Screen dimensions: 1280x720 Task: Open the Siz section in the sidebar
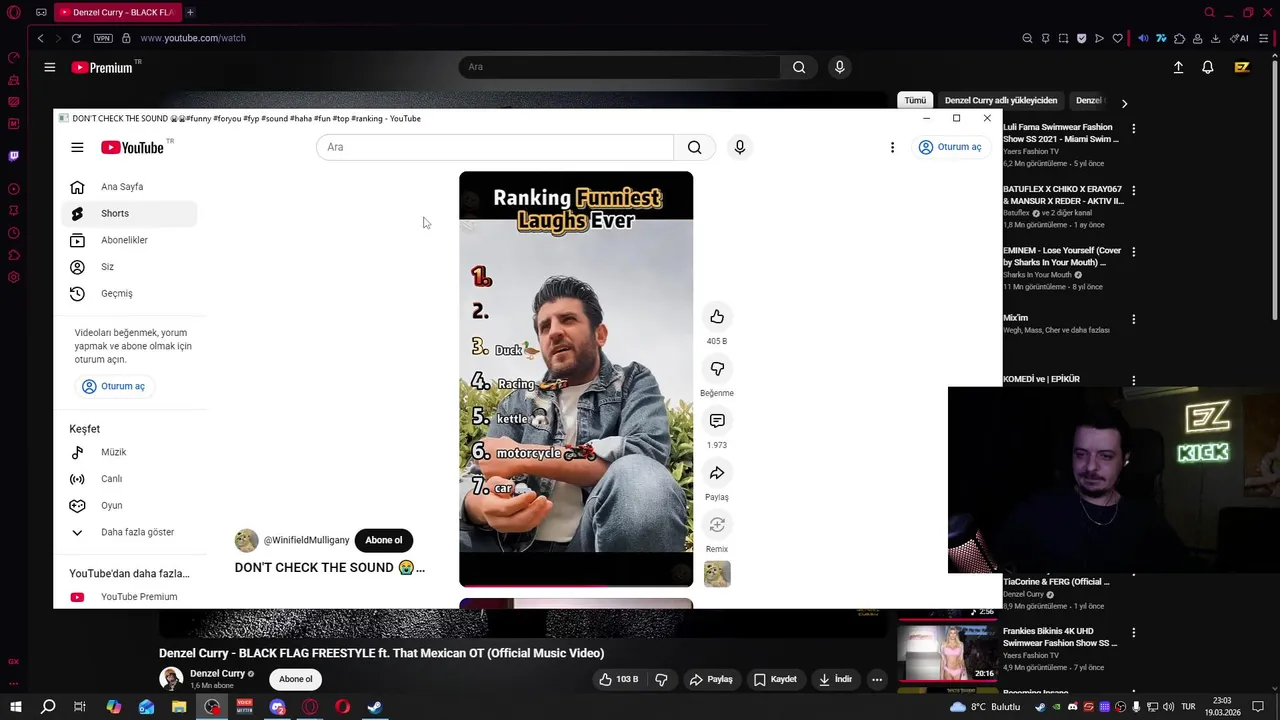point(129,267)
